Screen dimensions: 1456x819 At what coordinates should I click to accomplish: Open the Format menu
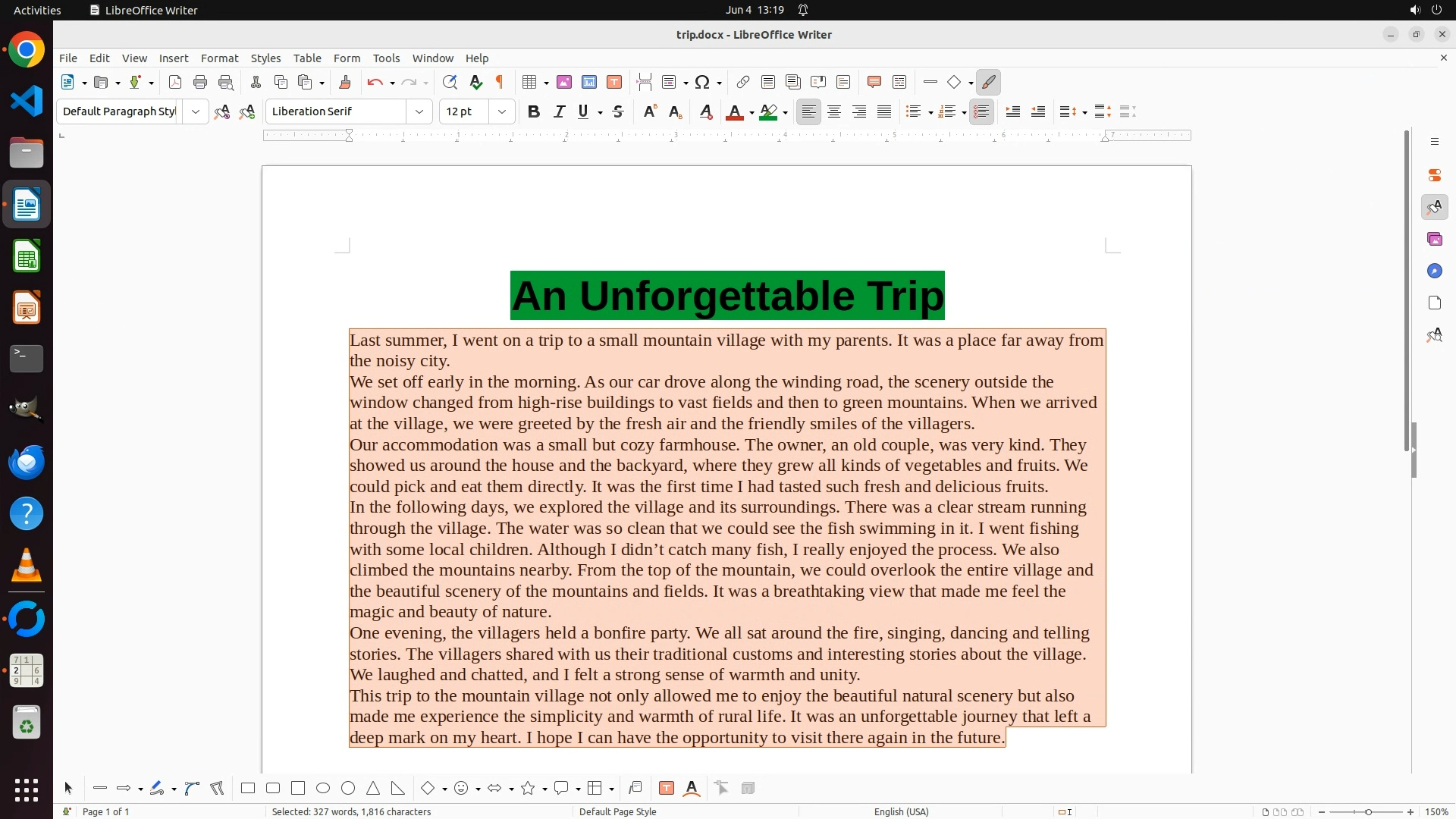(219, 58)
